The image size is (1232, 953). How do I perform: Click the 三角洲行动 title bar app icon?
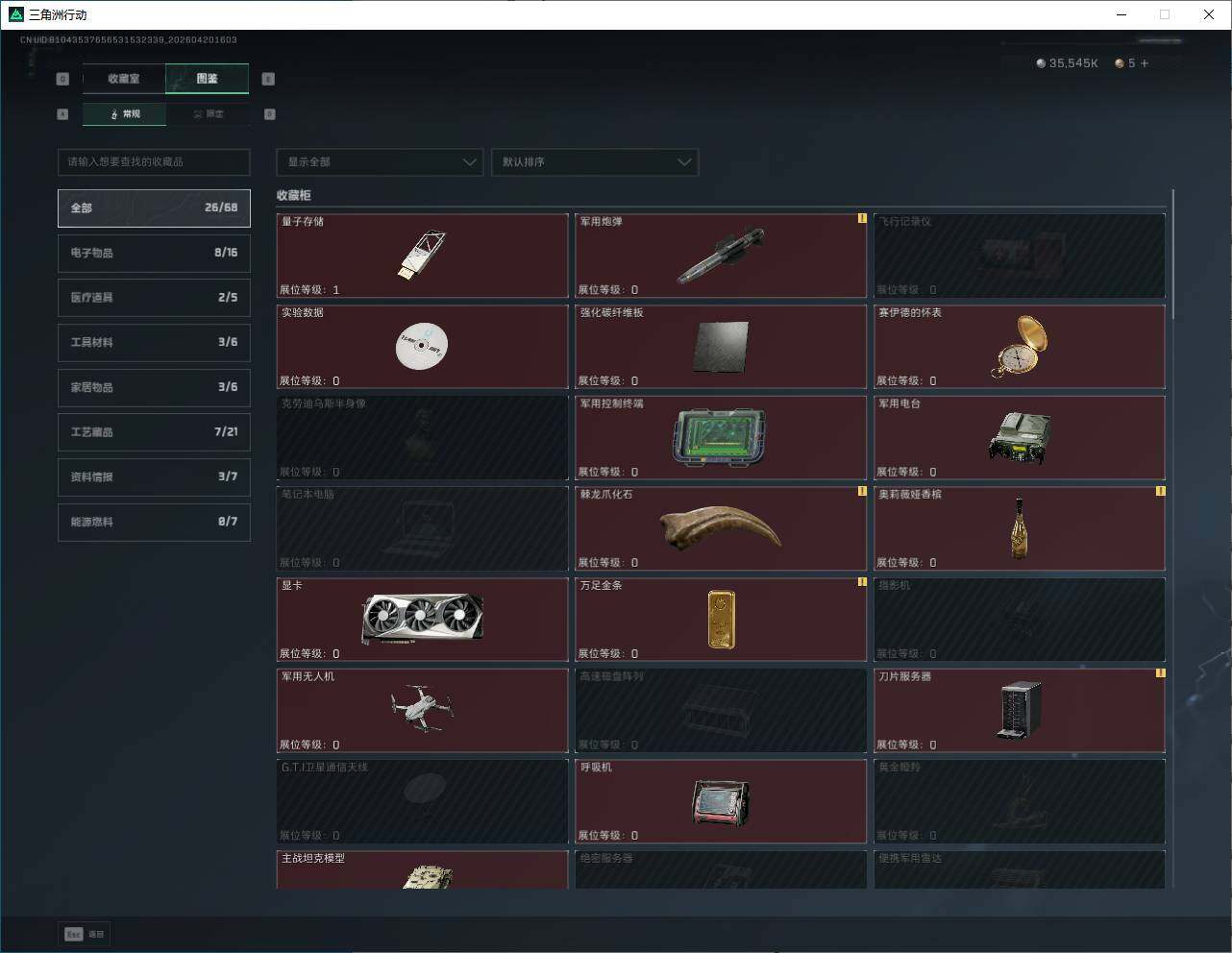(15, 14)
